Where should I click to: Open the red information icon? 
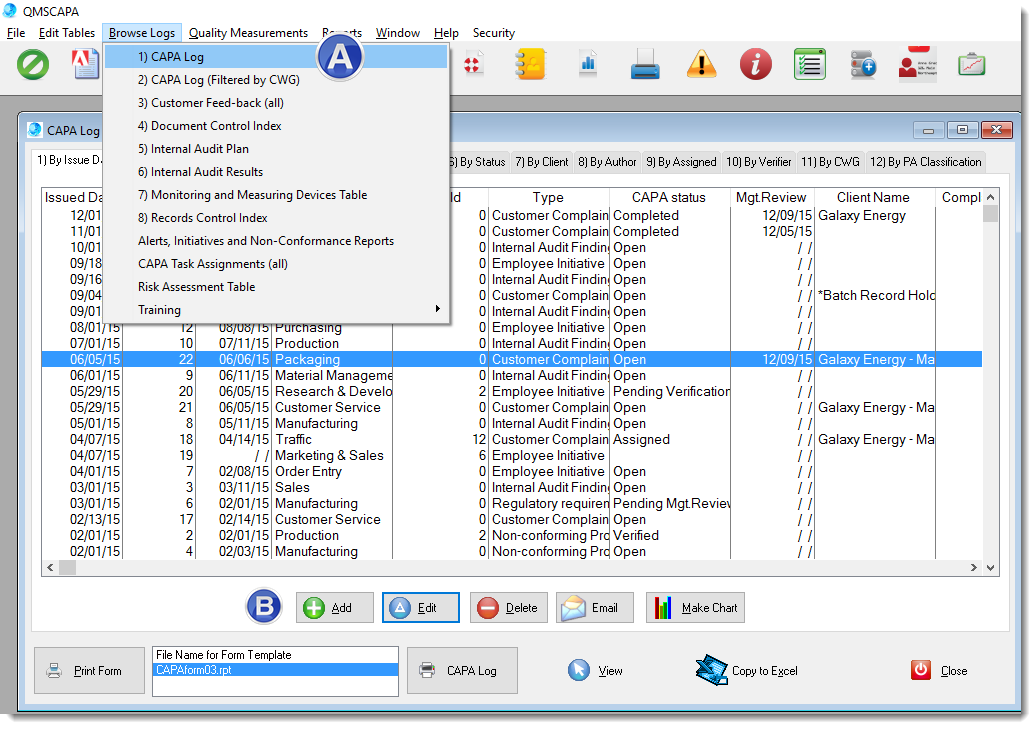755,65
